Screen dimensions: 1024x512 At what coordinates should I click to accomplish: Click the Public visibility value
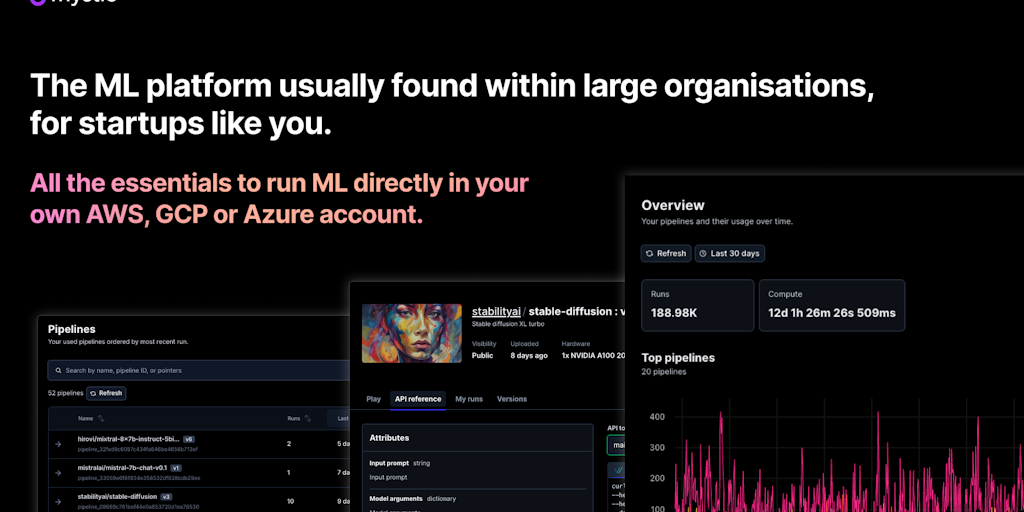click(483, 356)
